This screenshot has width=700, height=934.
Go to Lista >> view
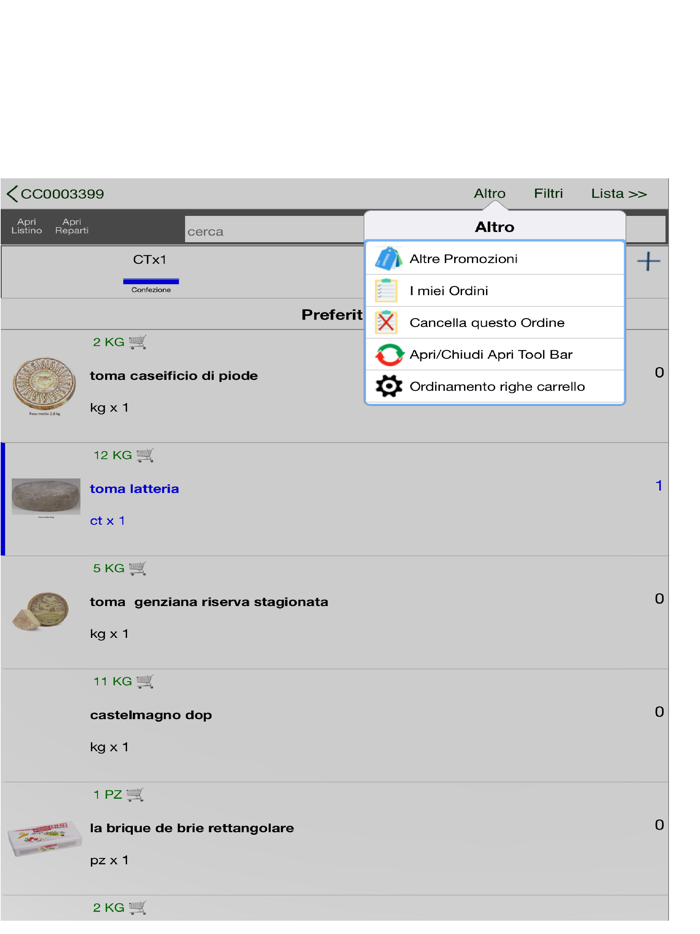tap(619, 194)
